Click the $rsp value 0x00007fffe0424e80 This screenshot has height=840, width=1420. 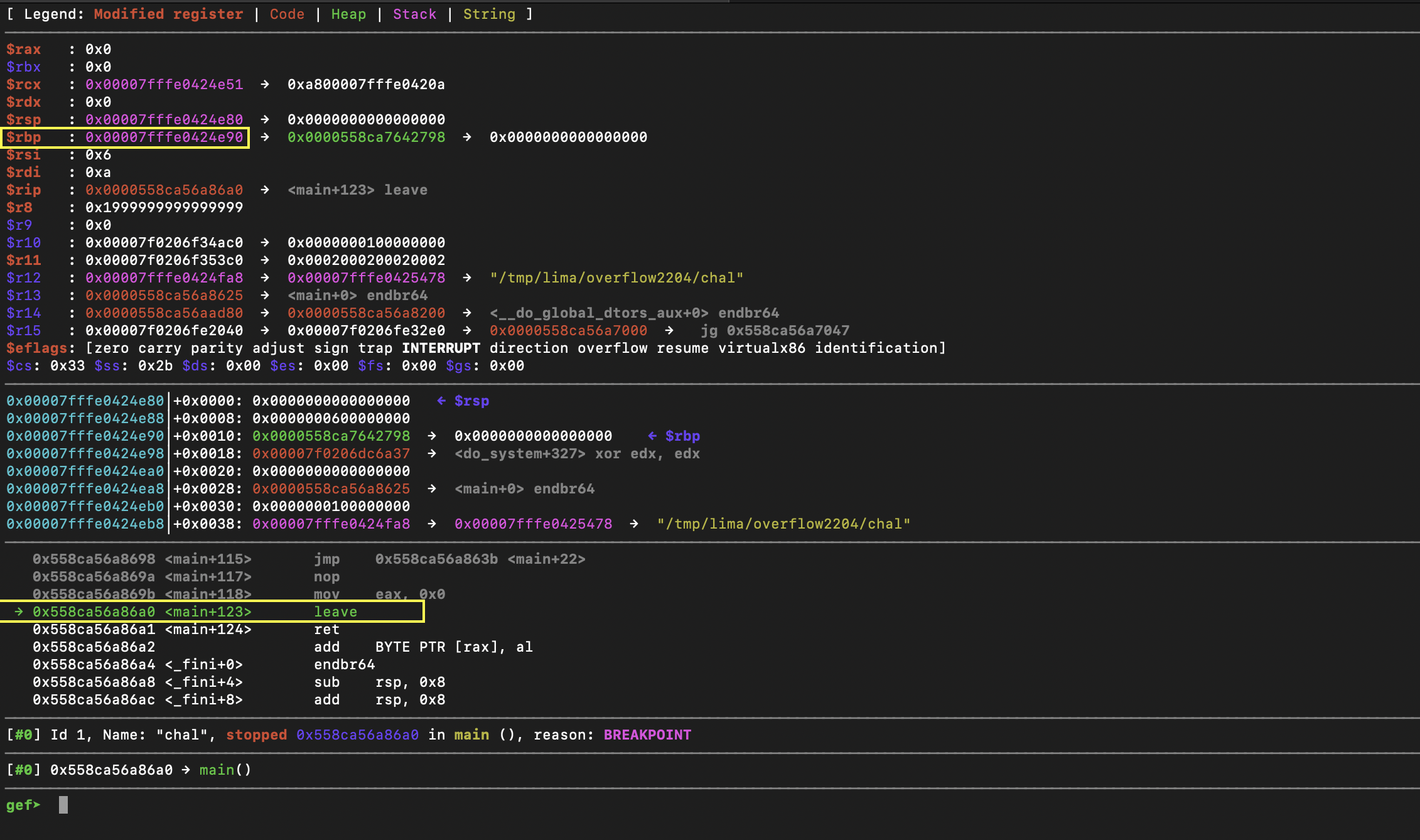[x=164, y=119]
